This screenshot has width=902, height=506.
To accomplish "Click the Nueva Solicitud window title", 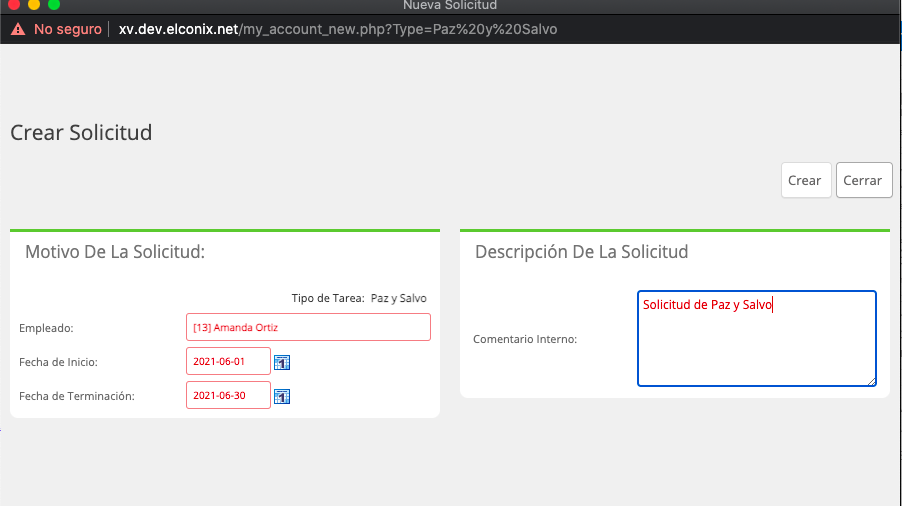I will pyautogui.click(x=450, y=5).
